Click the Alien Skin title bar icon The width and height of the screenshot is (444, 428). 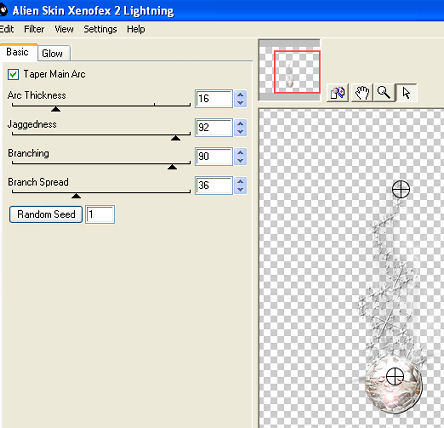click(3, 10)
